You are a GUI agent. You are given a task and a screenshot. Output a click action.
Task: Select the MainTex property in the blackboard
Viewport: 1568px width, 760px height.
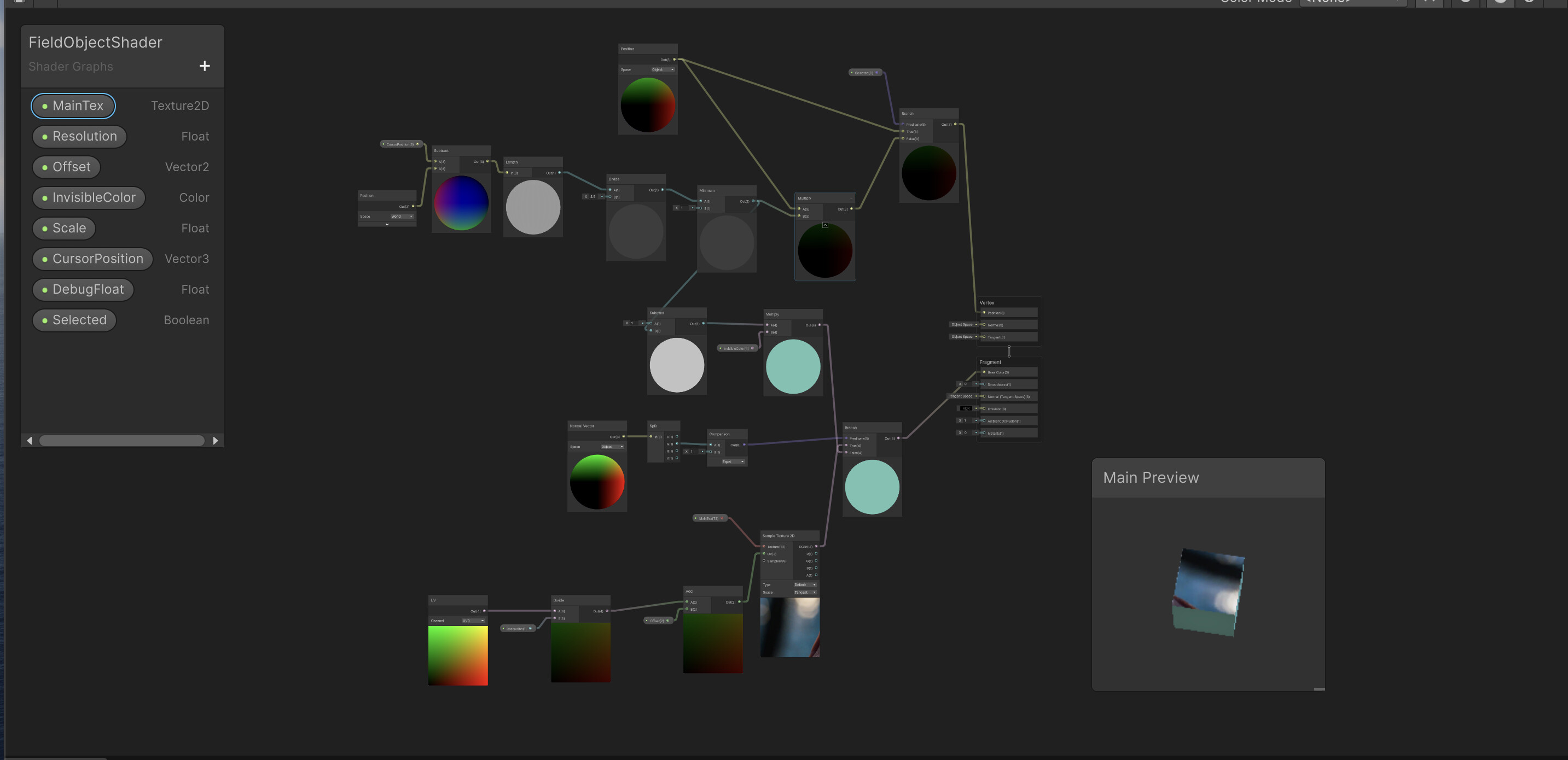click(x=73, y=106)
